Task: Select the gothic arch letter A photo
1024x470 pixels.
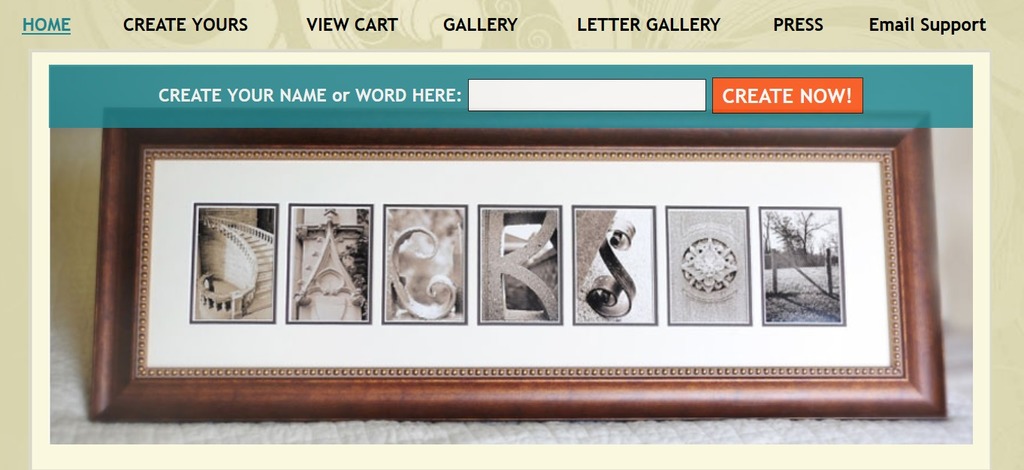Action: coord(330,264)
